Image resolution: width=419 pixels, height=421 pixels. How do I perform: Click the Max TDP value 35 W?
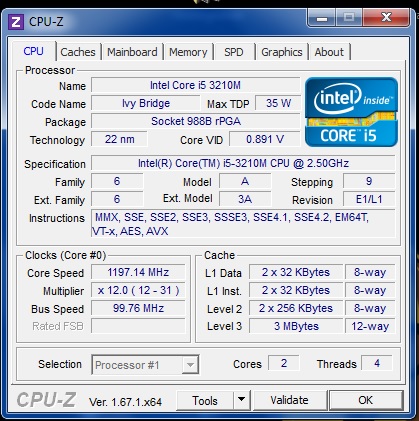click(x=278, y=103)
